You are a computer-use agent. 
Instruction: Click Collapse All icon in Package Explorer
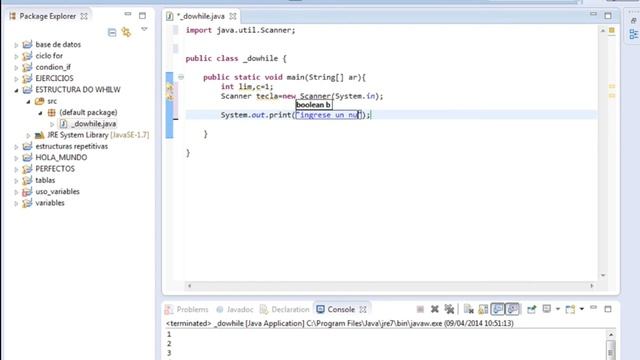(x=112, y=32)
